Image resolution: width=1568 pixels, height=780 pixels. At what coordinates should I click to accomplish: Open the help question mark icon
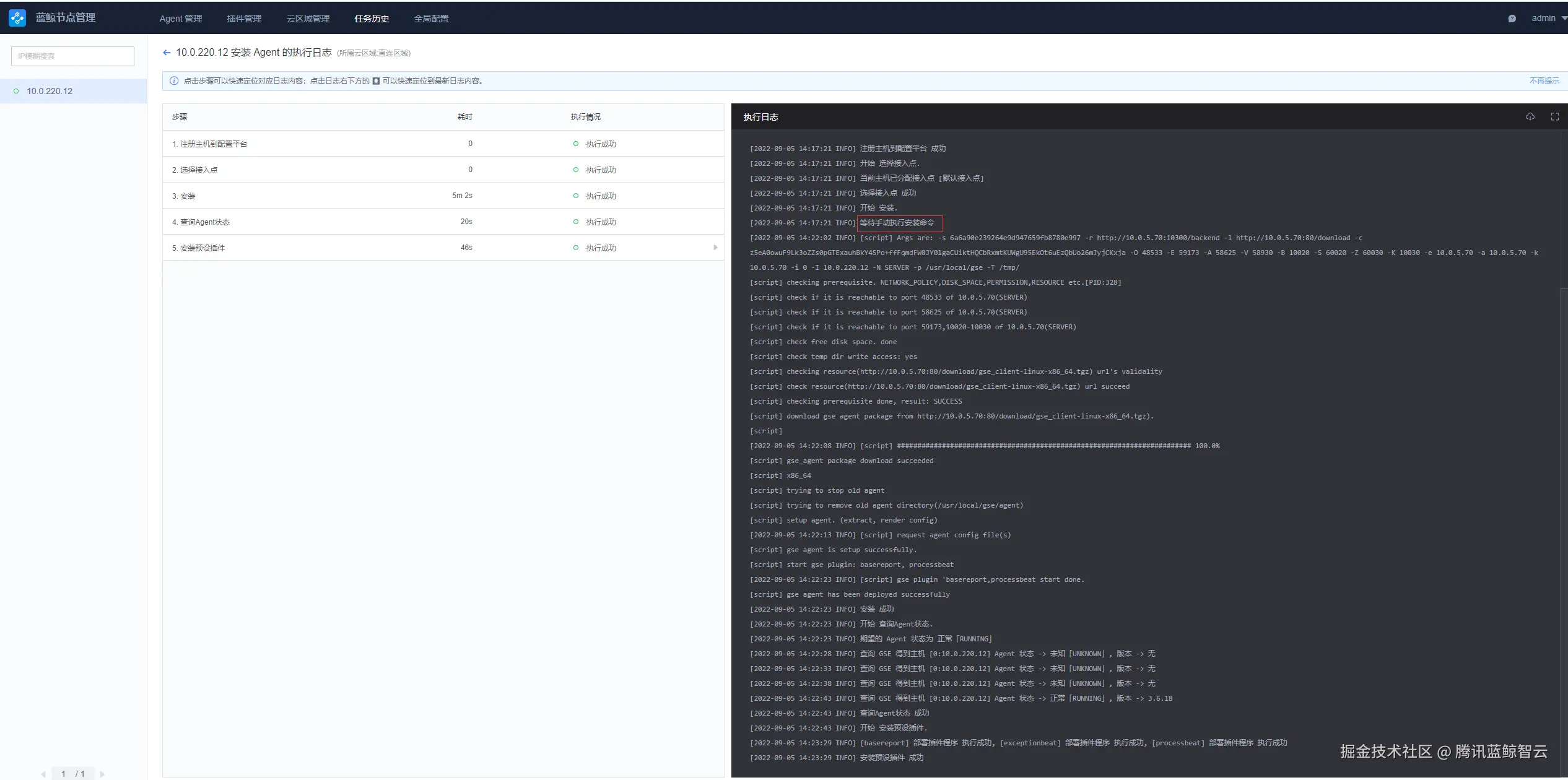coord(1512,19)
